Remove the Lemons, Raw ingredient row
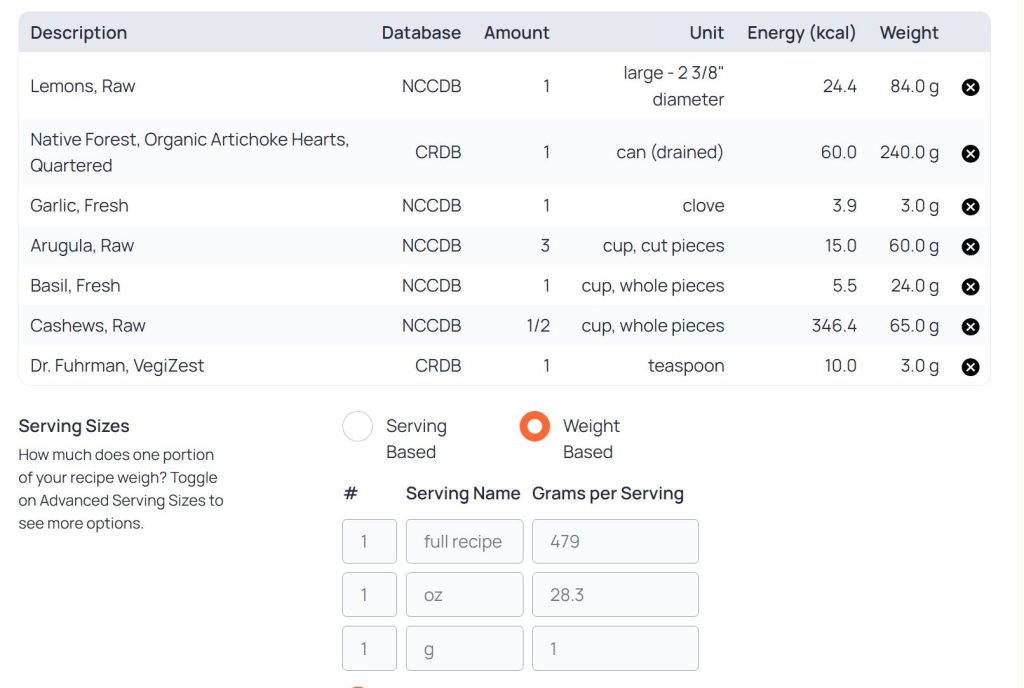The image size is (1024, 688). point(969,87)
